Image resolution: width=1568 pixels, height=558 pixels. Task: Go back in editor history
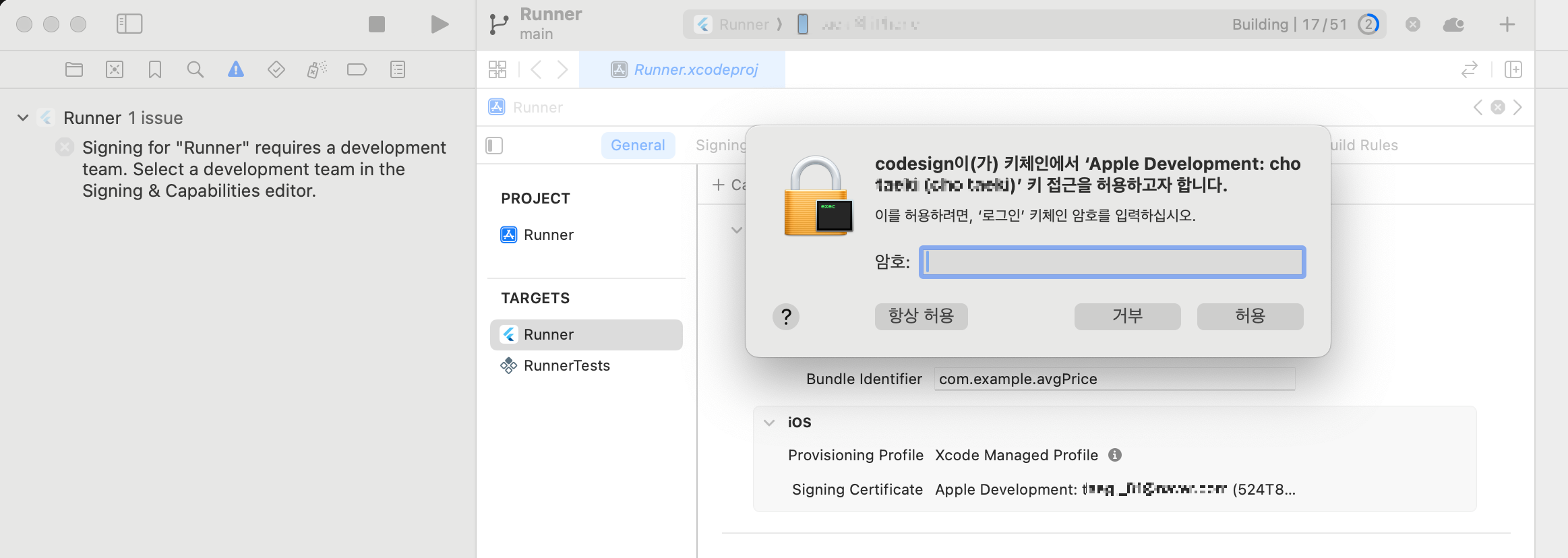coord(536,69)
